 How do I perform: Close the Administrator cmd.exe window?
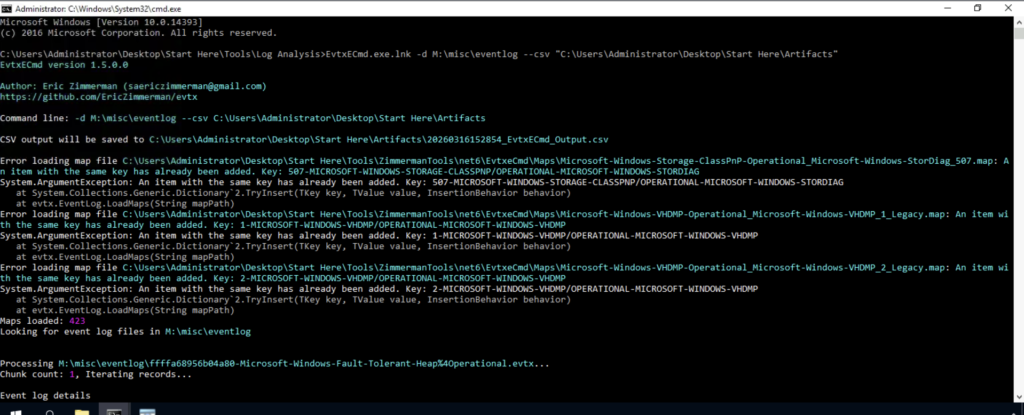point(1006,8)
